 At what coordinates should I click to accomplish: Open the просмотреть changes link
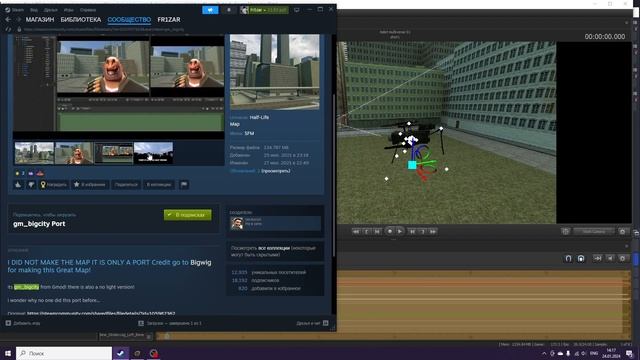coord(276,171)
